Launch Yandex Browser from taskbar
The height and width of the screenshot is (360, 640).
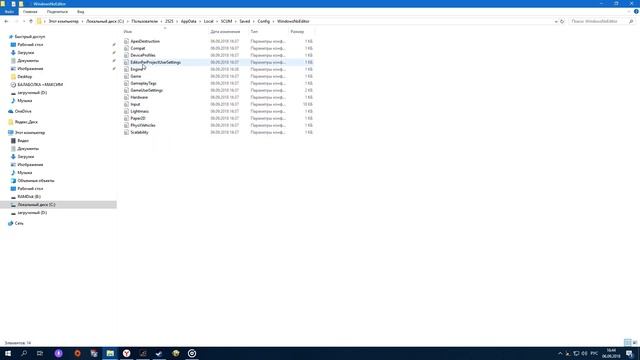[127, 353]
